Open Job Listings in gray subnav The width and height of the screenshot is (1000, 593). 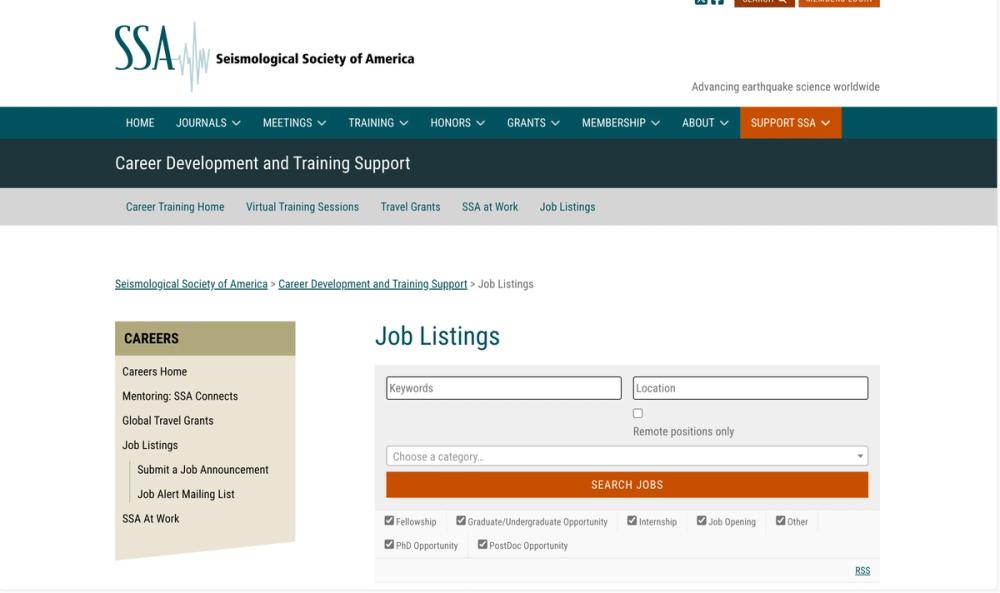567,207
